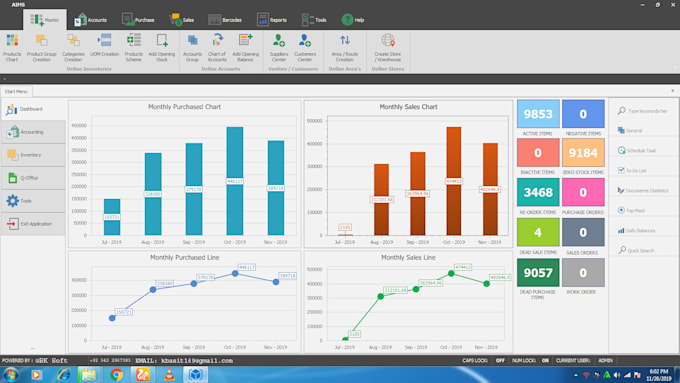
Task: Click the 3468 Re-Order Items tile
Action: (x=538, y=192)
